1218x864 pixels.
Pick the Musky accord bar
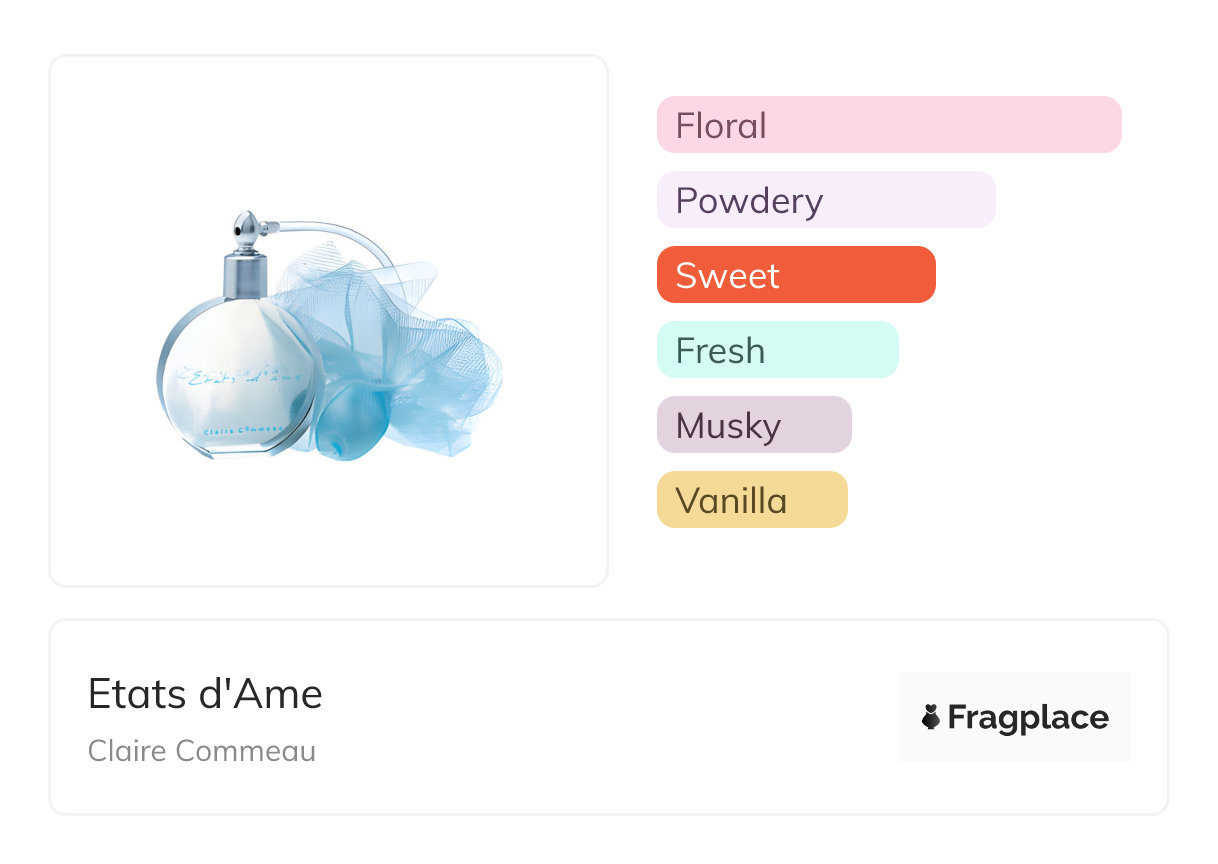753,425
